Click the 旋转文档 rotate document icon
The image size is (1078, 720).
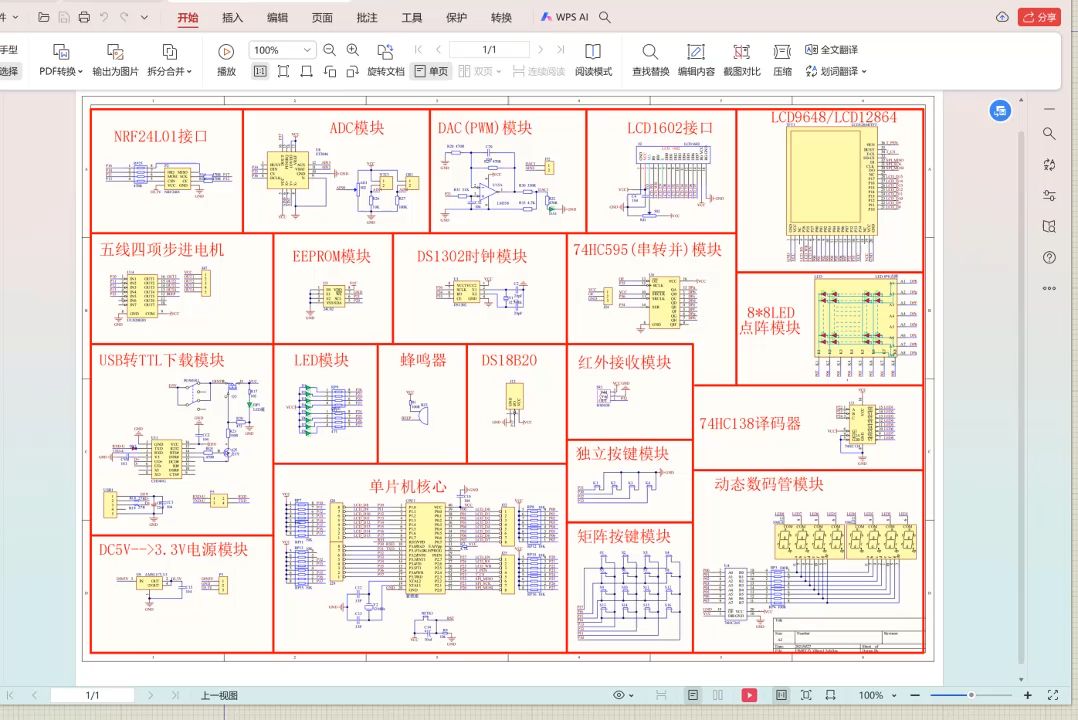click(x=385, y=58)
